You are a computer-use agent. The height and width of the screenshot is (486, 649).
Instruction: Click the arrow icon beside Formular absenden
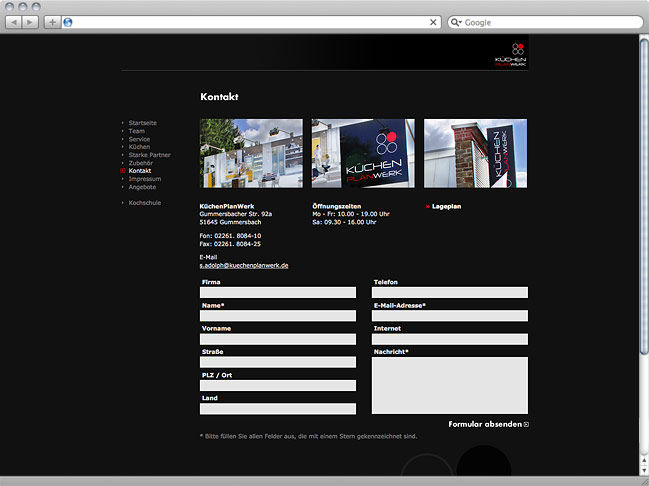point(526,425)
